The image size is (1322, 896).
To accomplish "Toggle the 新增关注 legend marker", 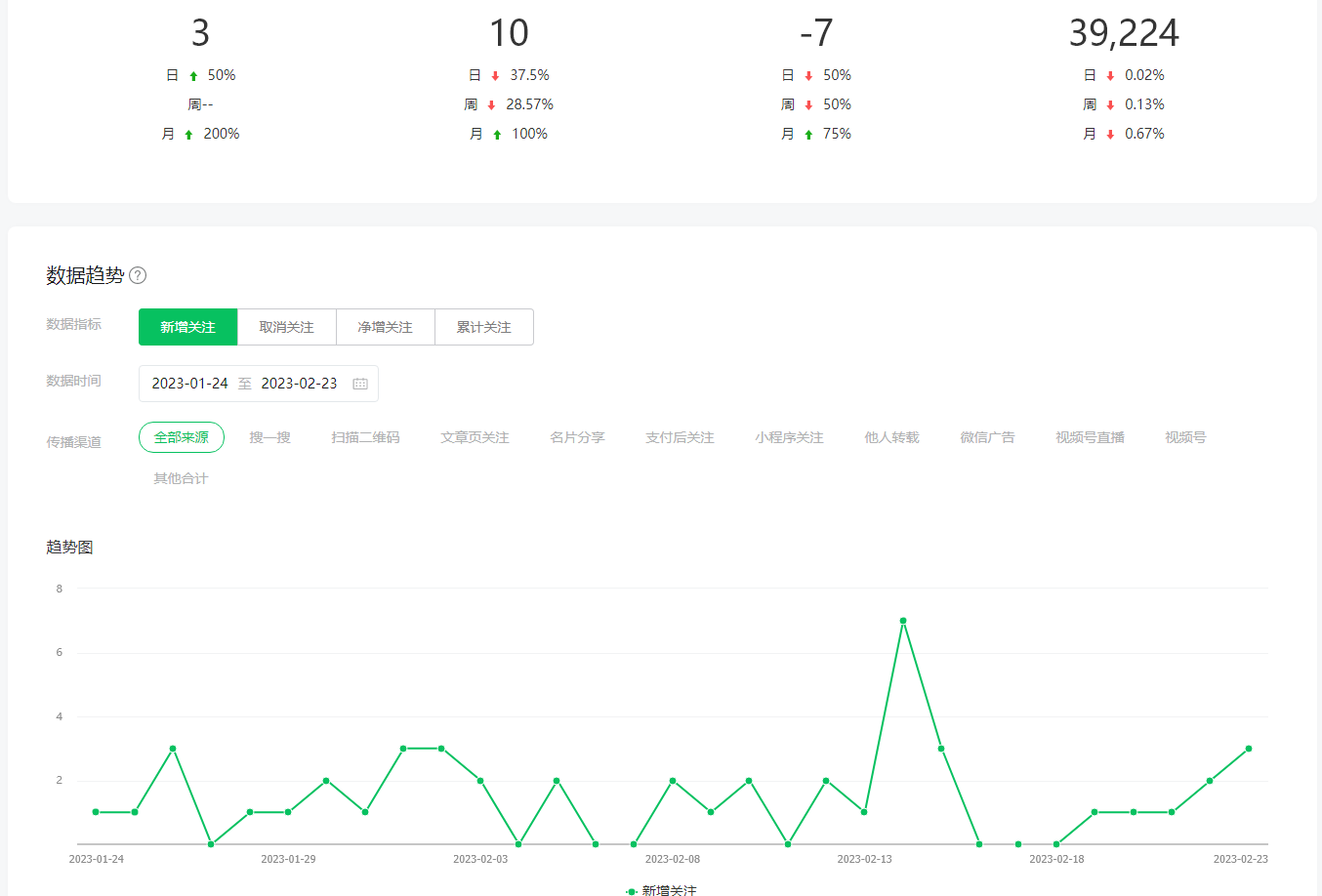I will [x=632, y=890].
